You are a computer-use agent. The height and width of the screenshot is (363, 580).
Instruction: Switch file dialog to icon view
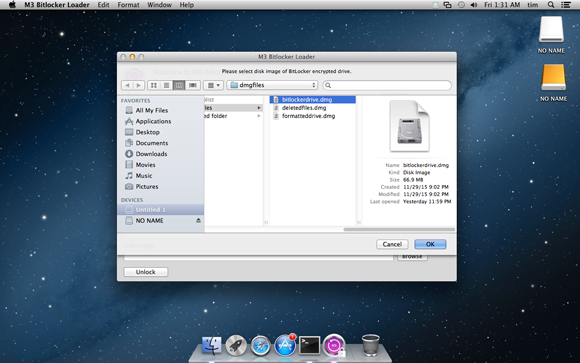coord(154,85)
